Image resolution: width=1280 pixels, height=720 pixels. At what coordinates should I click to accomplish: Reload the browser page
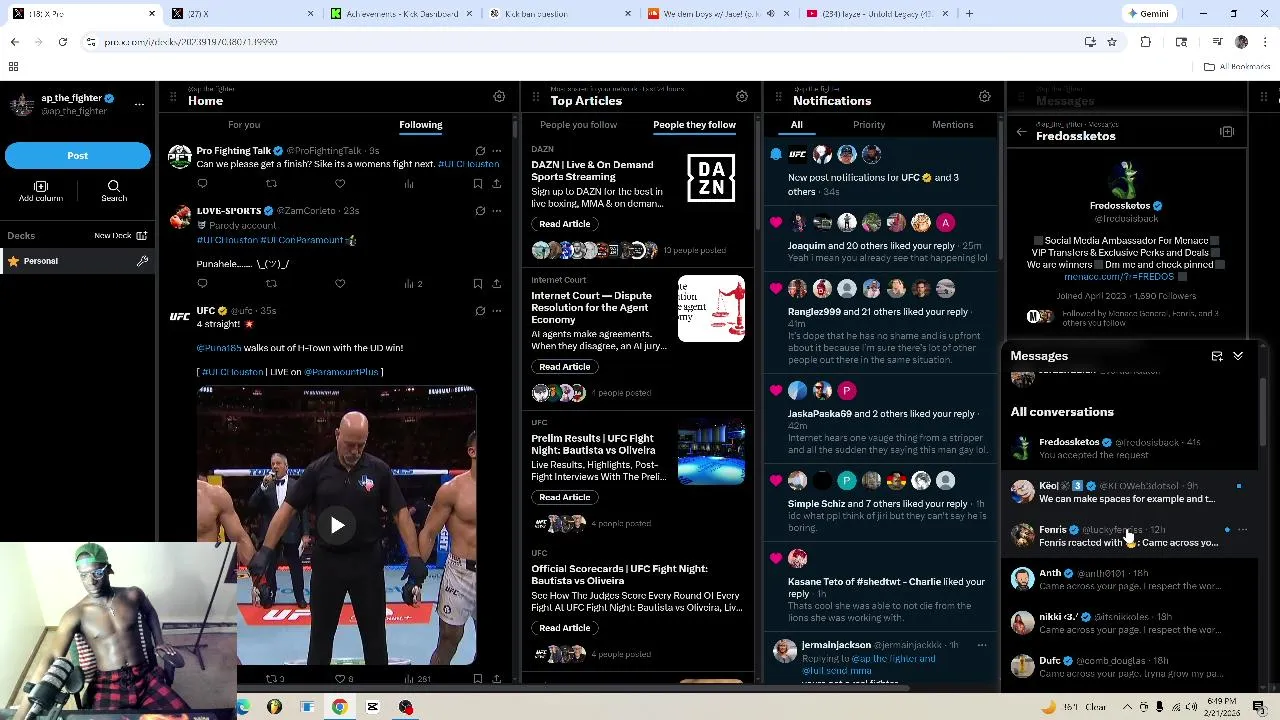(63, 42)
